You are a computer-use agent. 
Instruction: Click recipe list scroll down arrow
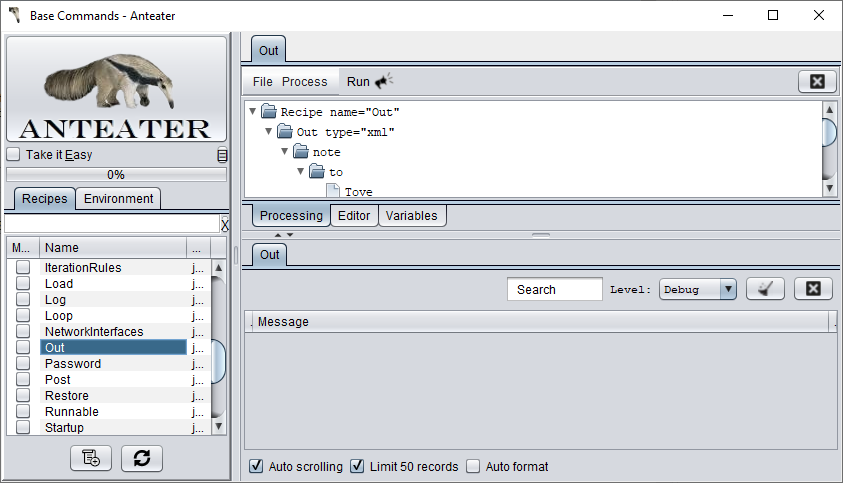tap(218, 427)
